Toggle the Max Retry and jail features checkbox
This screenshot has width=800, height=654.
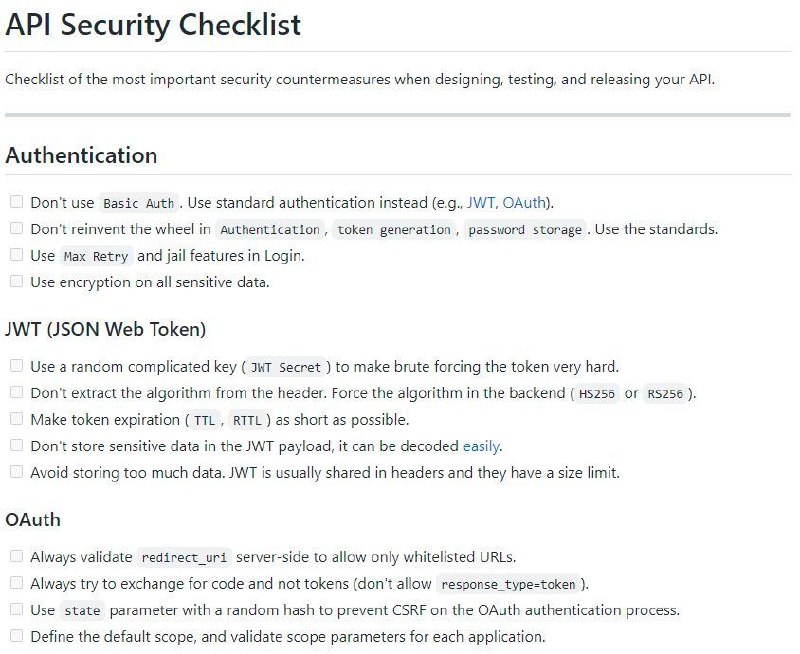tap(16, 255)
